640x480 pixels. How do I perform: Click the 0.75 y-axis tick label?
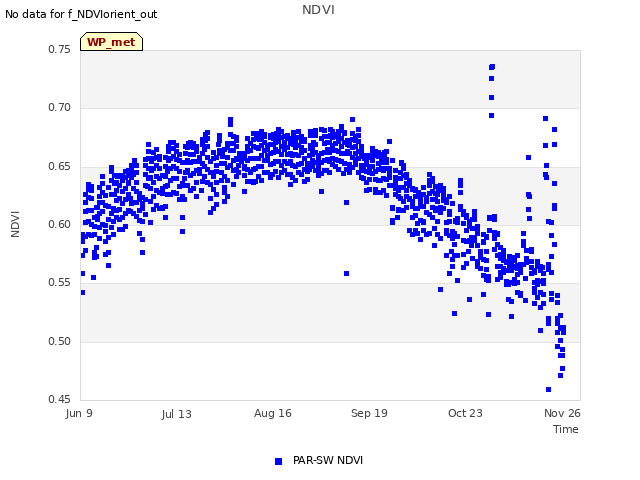point(60,49)
